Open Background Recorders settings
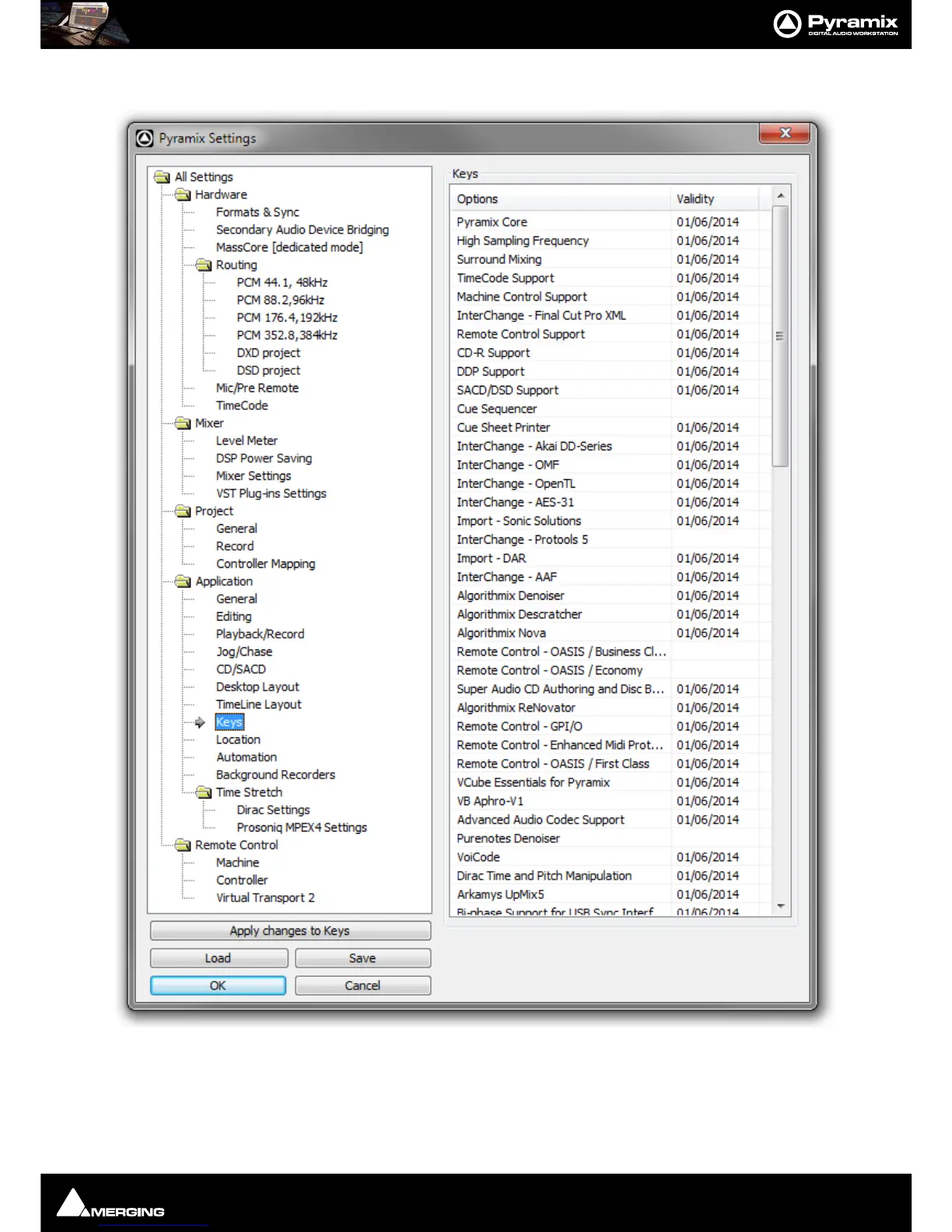 click(275, 775)
